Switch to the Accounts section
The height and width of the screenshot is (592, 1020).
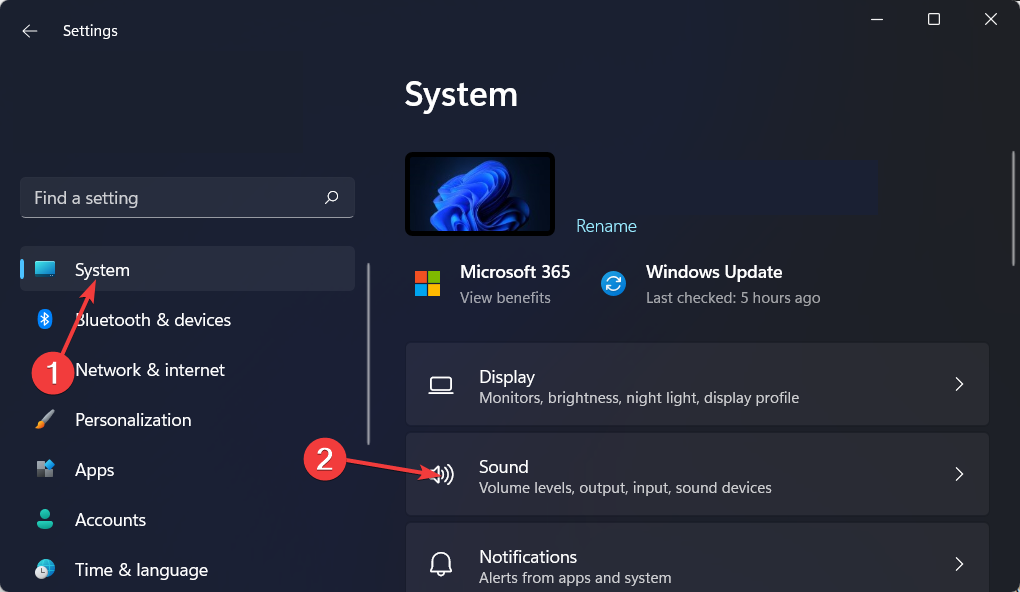click(x=110, y=519)
